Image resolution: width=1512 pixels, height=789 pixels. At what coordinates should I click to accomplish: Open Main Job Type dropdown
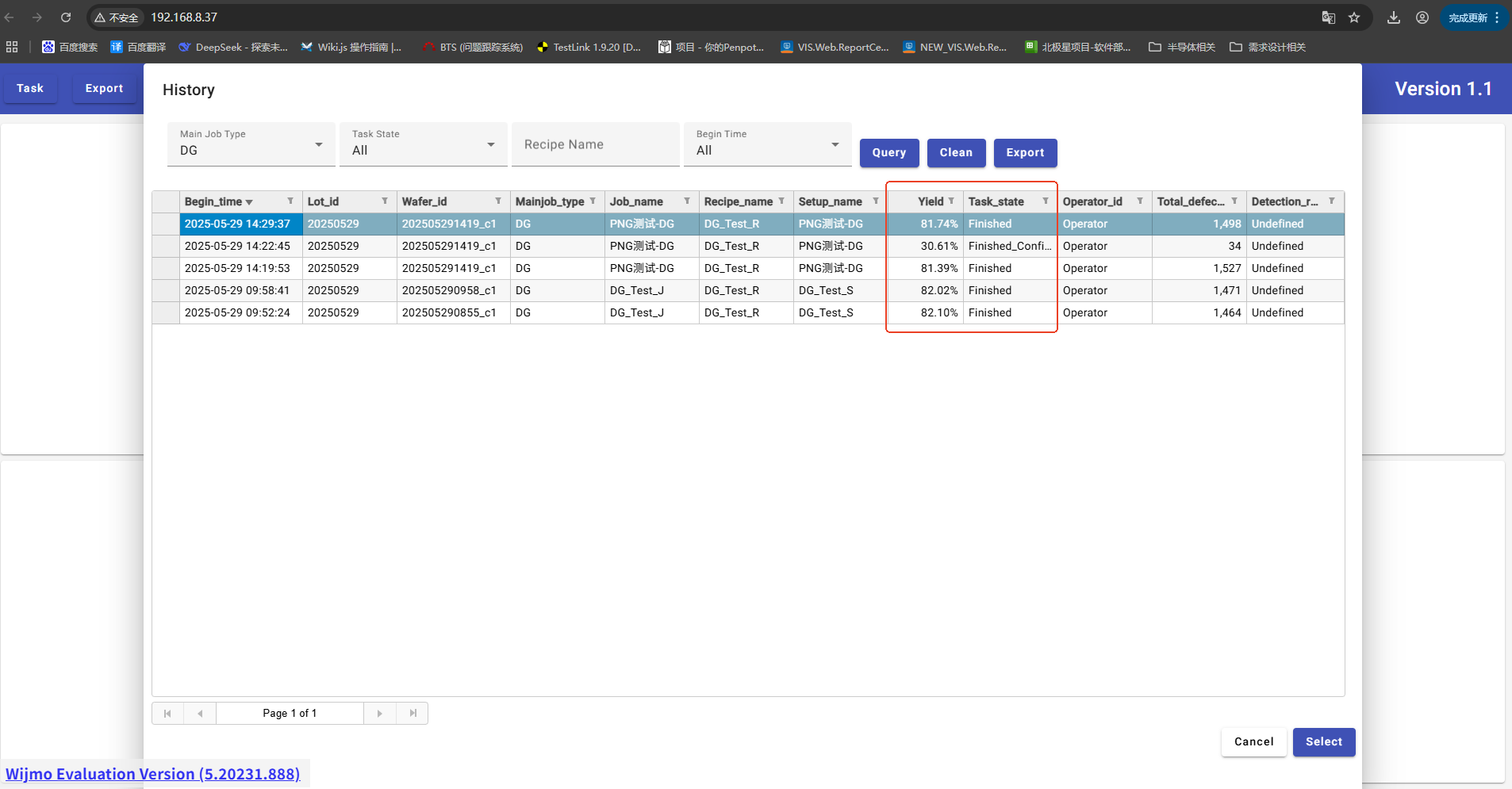(x=251, y=144)
